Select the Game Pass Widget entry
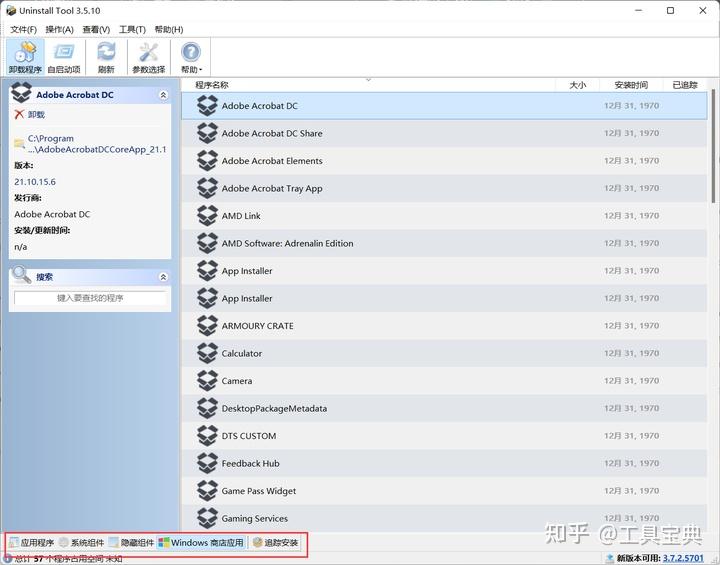This screenshot has width=720, height=565. (x=444, y=491)
